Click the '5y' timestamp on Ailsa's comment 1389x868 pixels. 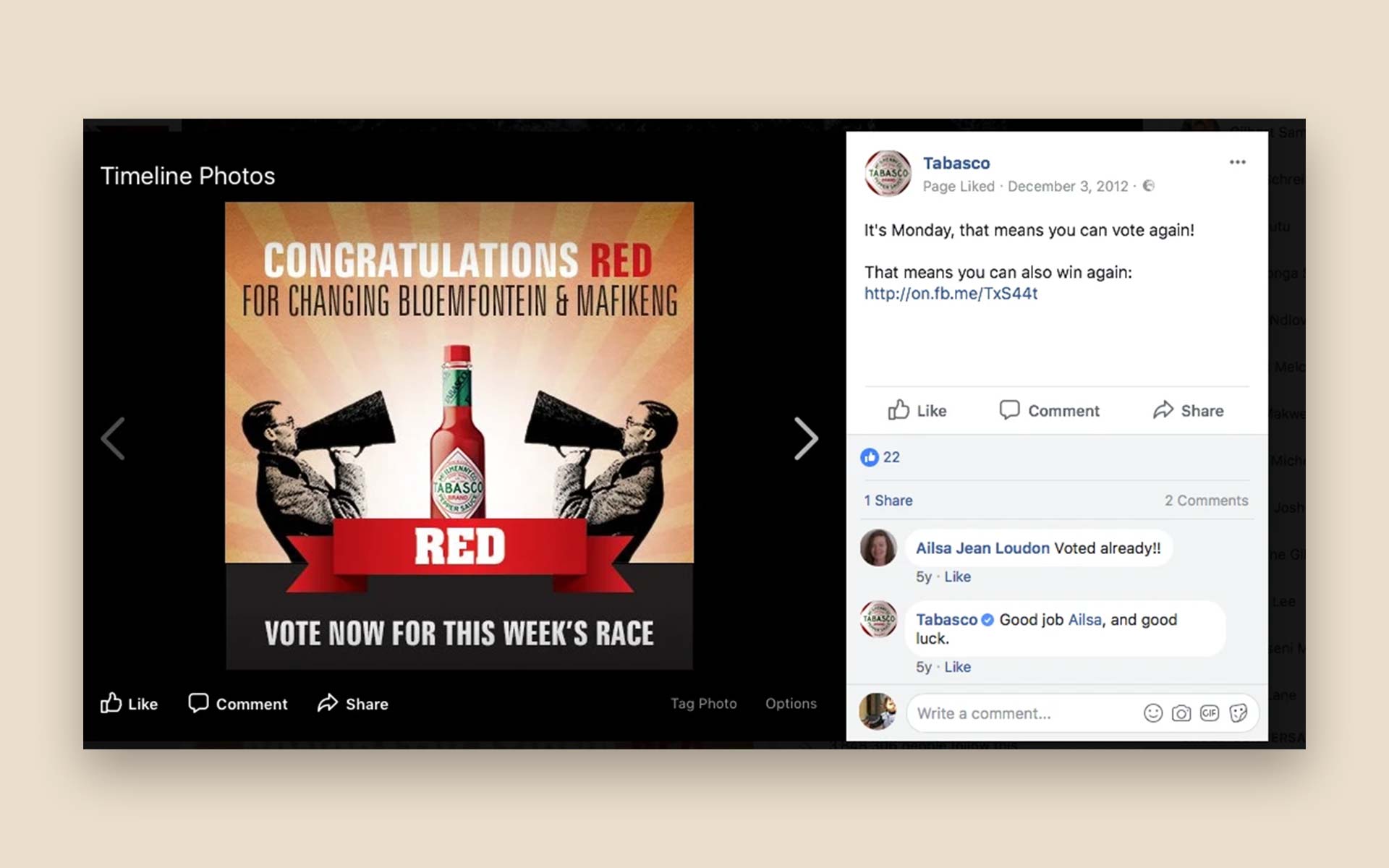(x=924, y=576)
